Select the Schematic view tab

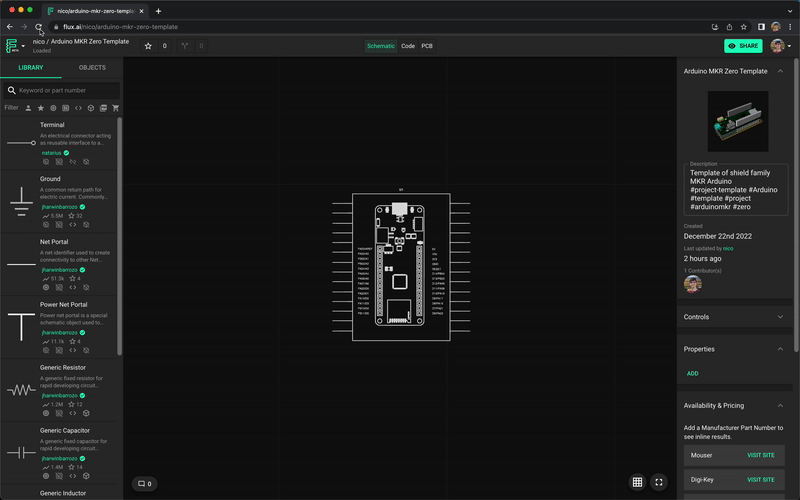click(381, 46)
